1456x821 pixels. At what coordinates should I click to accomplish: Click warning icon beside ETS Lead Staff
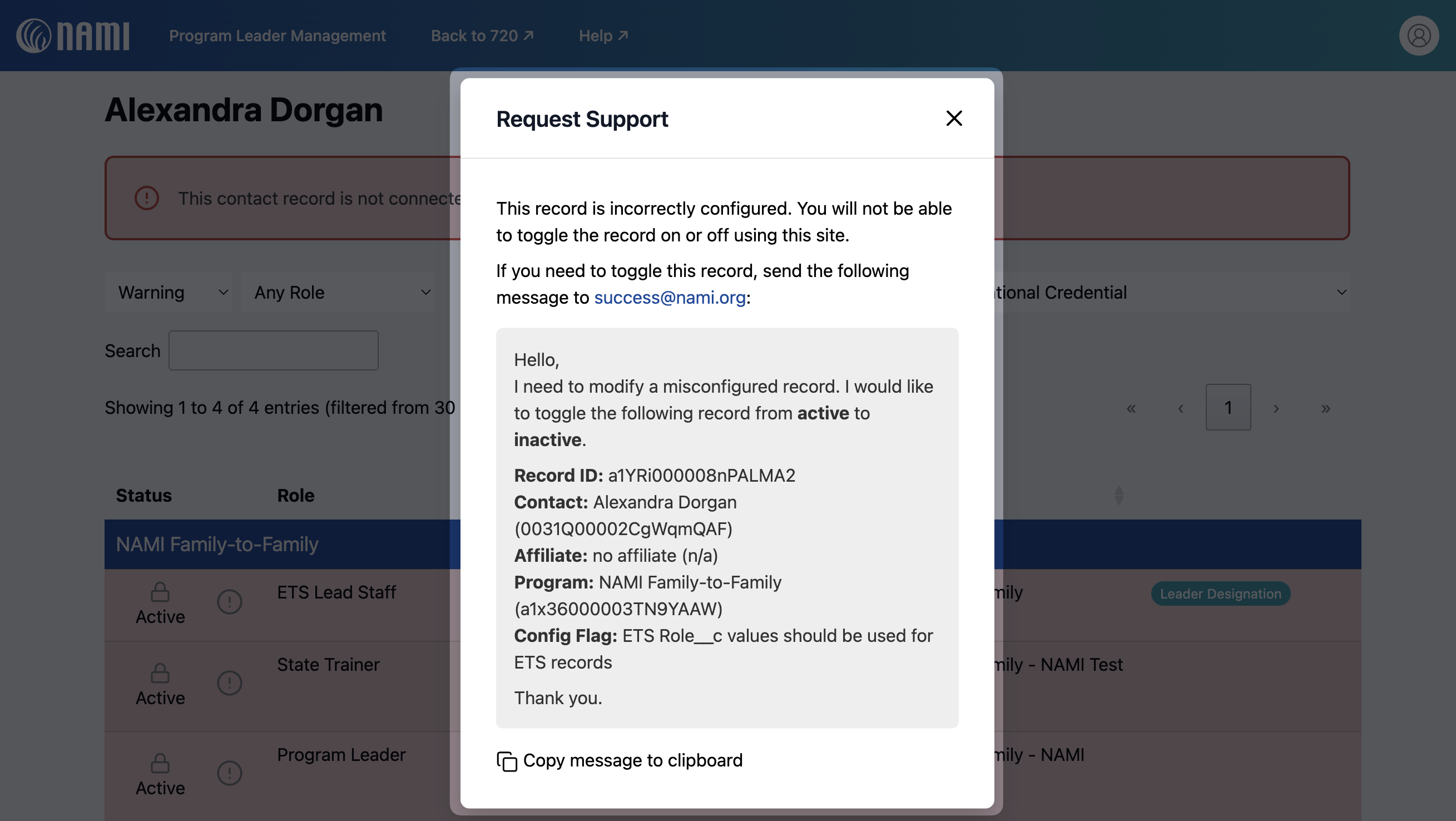[230, 602]
